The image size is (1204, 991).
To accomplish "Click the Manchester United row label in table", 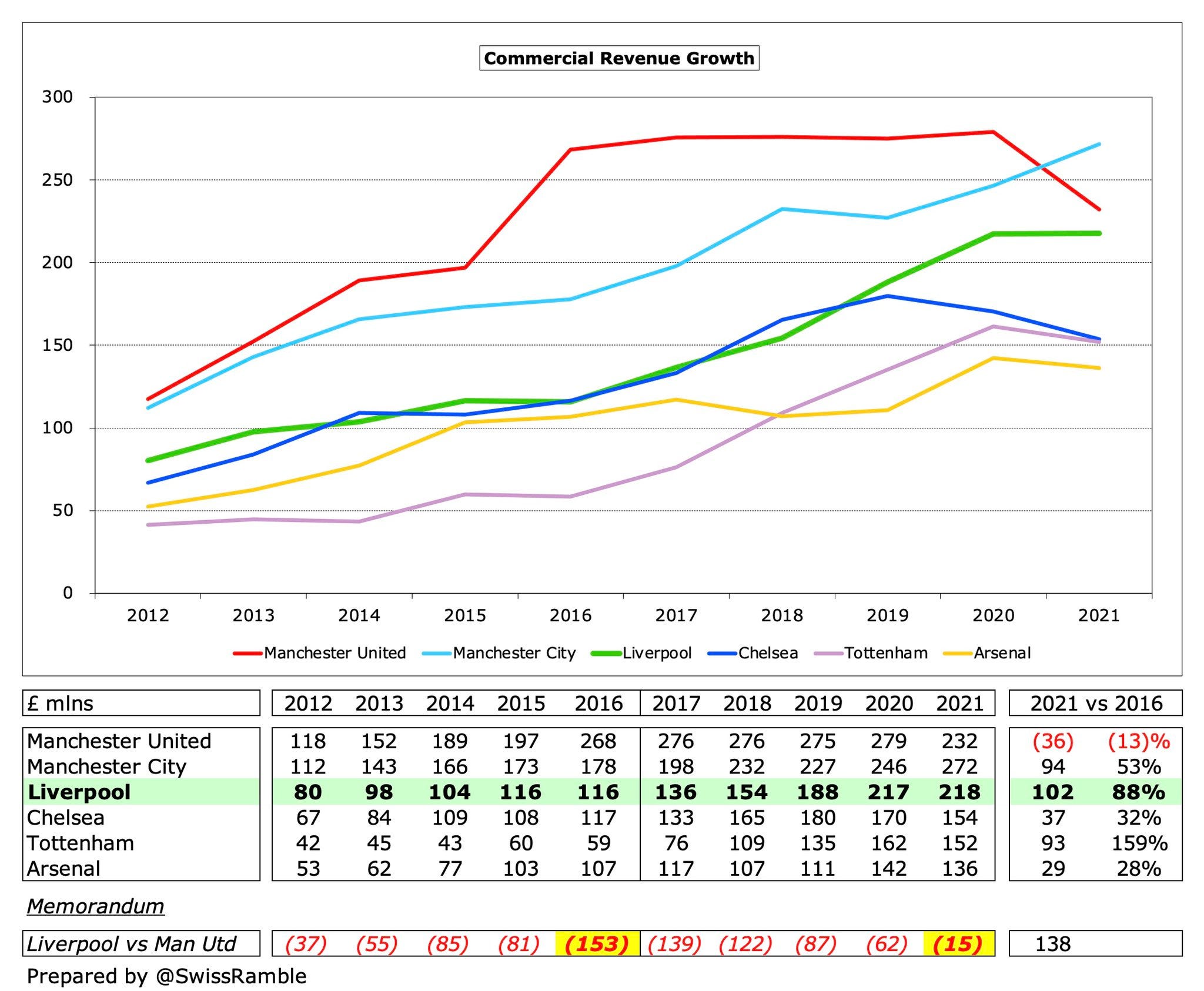I will coord(119,741).
